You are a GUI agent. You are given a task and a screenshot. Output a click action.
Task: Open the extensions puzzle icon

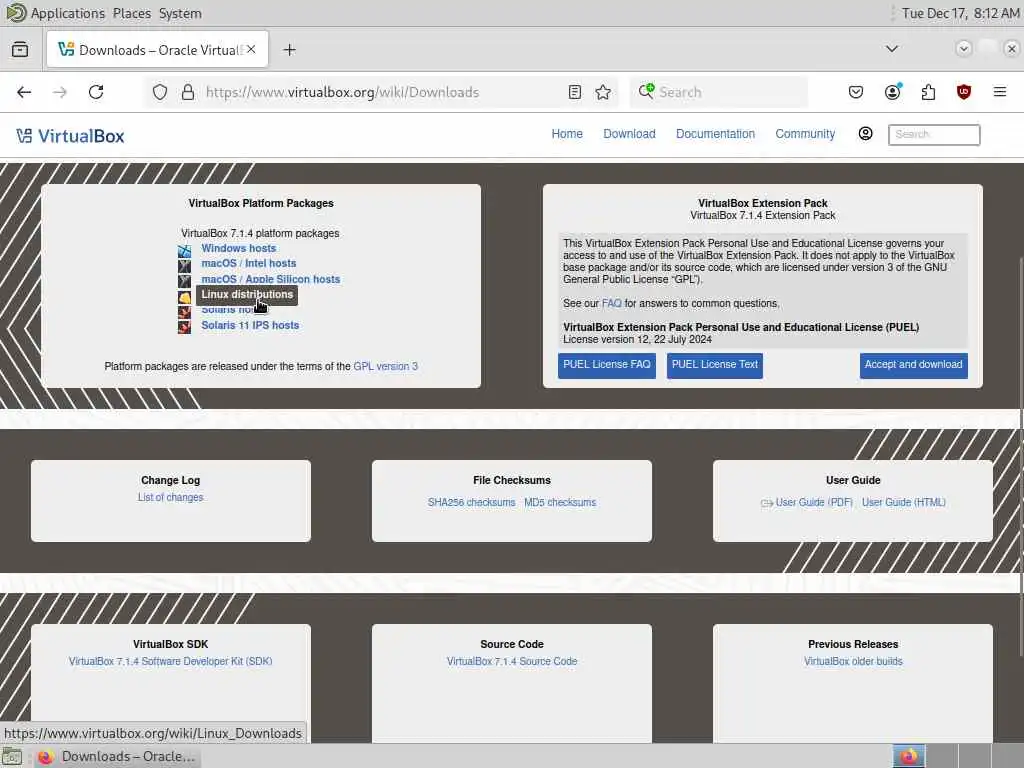click(x=928, y=92)
